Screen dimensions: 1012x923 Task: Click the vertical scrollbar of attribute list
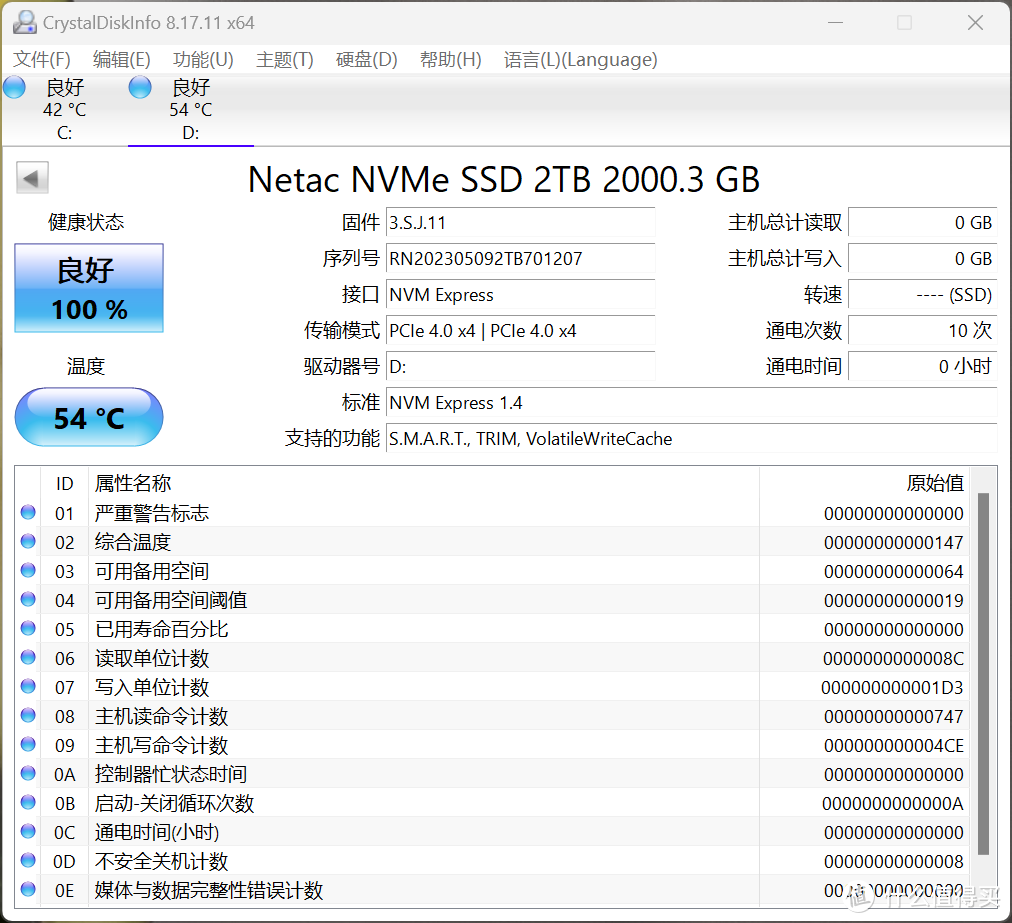(x=984, y=673)
